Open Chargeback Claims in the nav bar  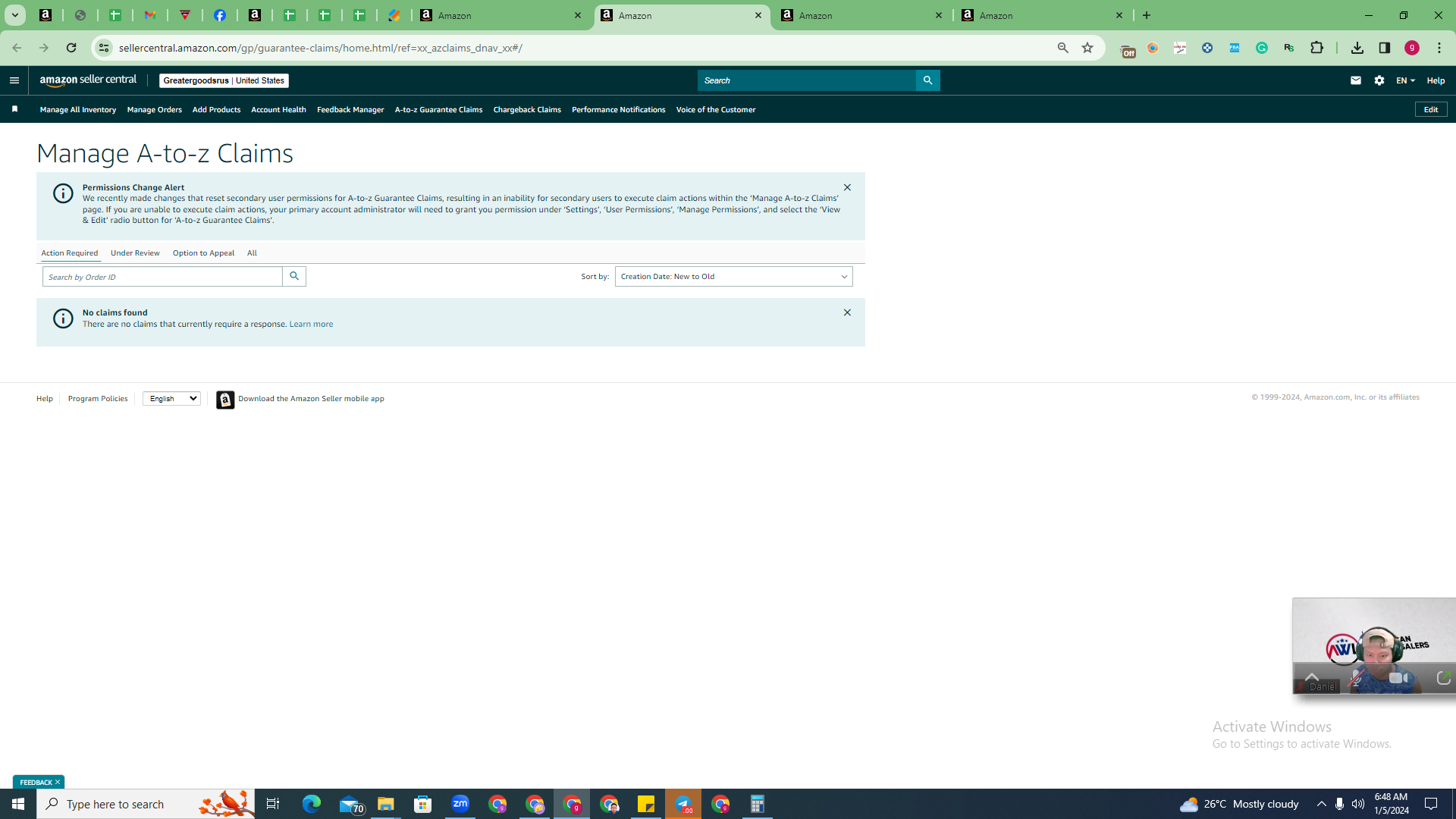pos(527,110)
